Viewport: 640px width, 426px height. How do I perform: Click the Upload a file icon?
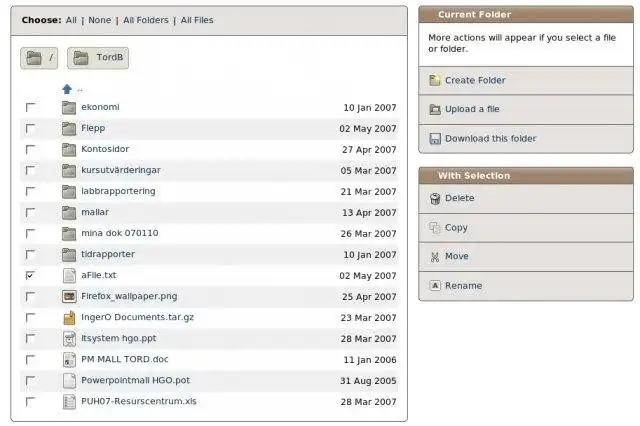435,110
